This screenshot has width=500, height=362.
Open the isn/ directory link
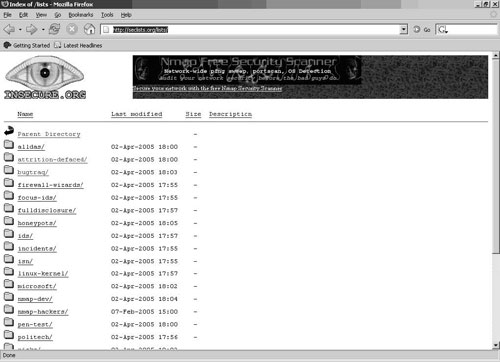pos(25,261)
